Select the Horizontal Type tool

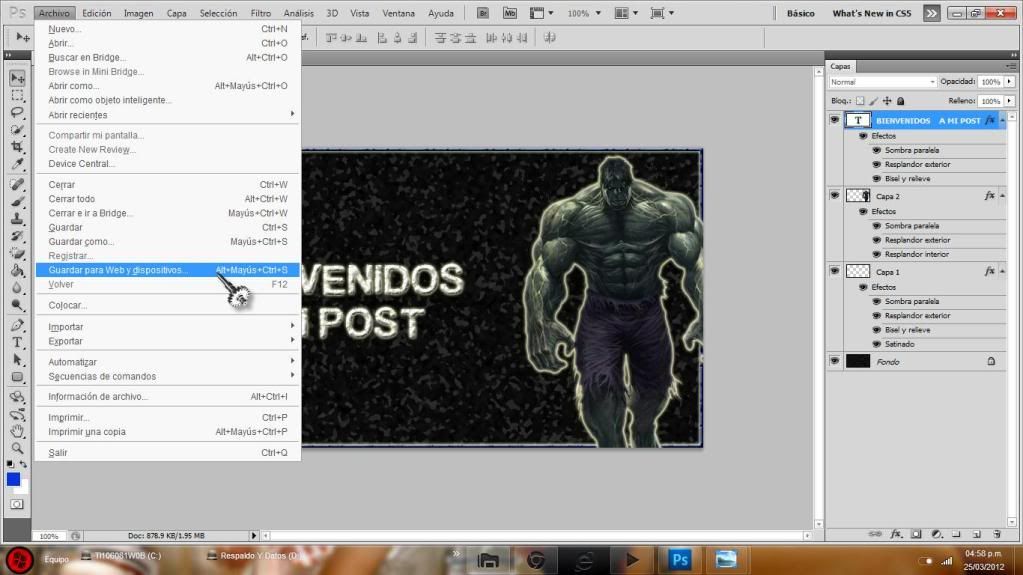[x=17, y=342]
